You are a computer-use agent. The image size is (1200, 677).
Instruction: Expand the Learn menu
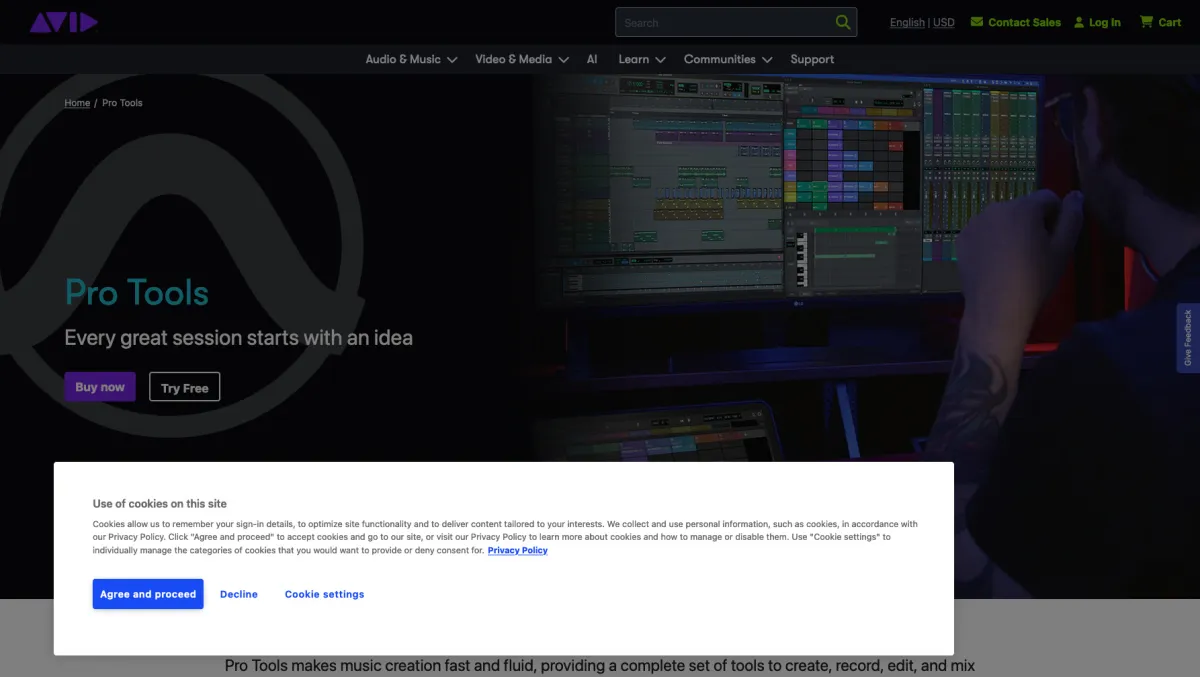point(642,59)
